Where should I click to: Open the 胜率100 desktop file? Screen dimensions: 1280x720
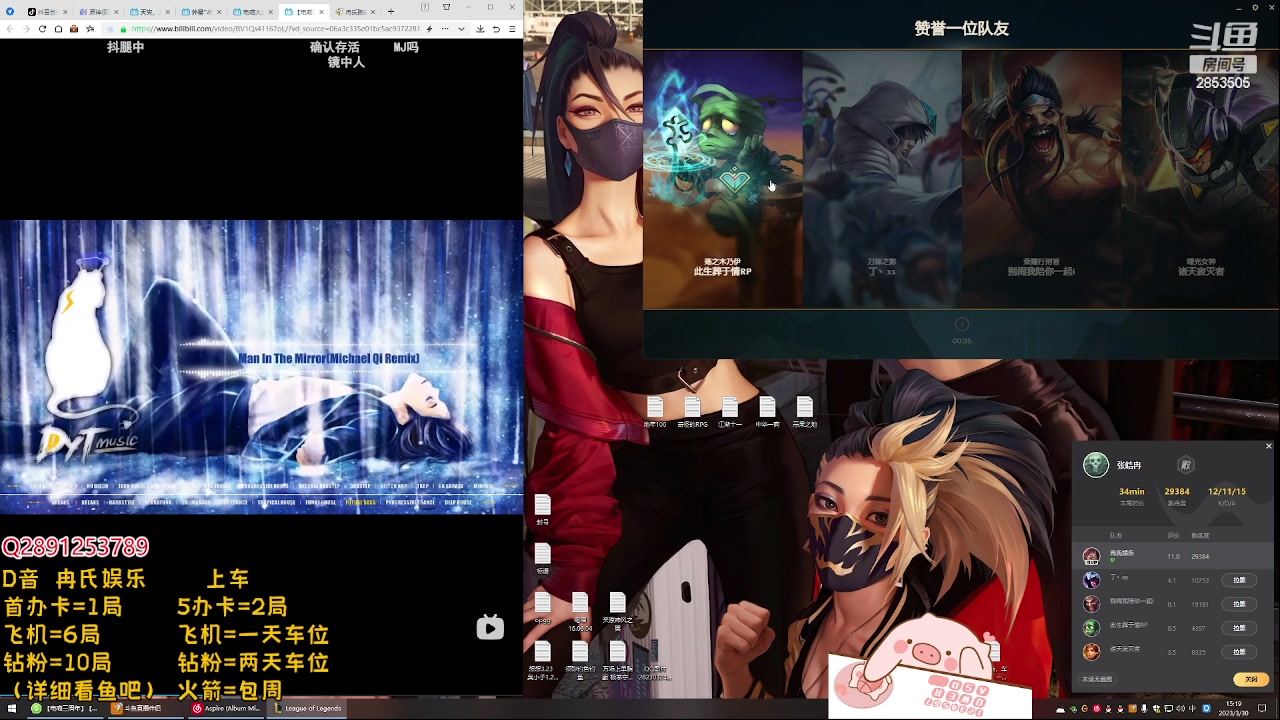655,412
